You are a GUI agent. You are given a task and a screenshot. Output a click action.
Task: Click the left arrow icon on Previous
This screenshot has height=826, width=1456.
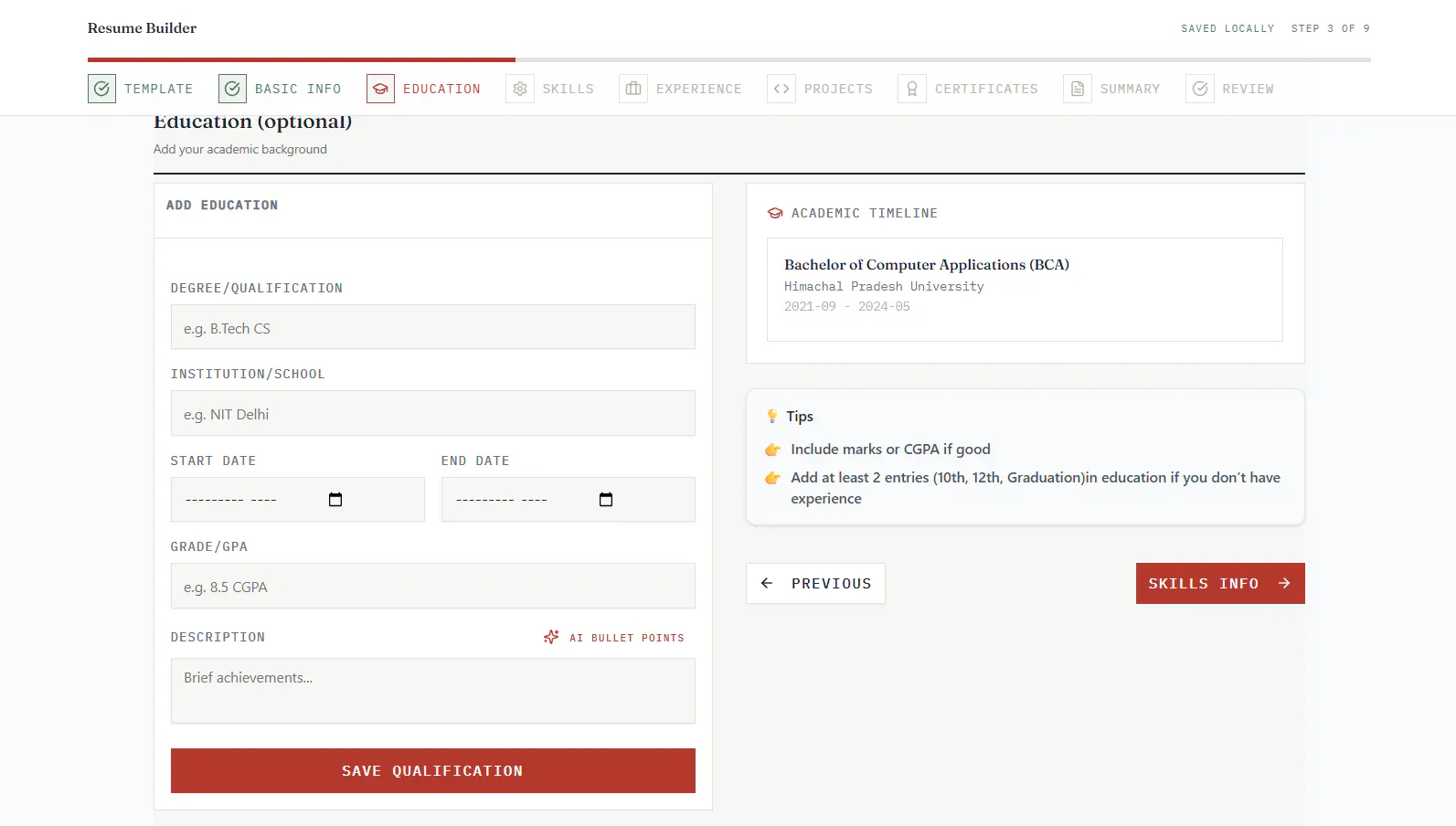[x=767, y=583]
